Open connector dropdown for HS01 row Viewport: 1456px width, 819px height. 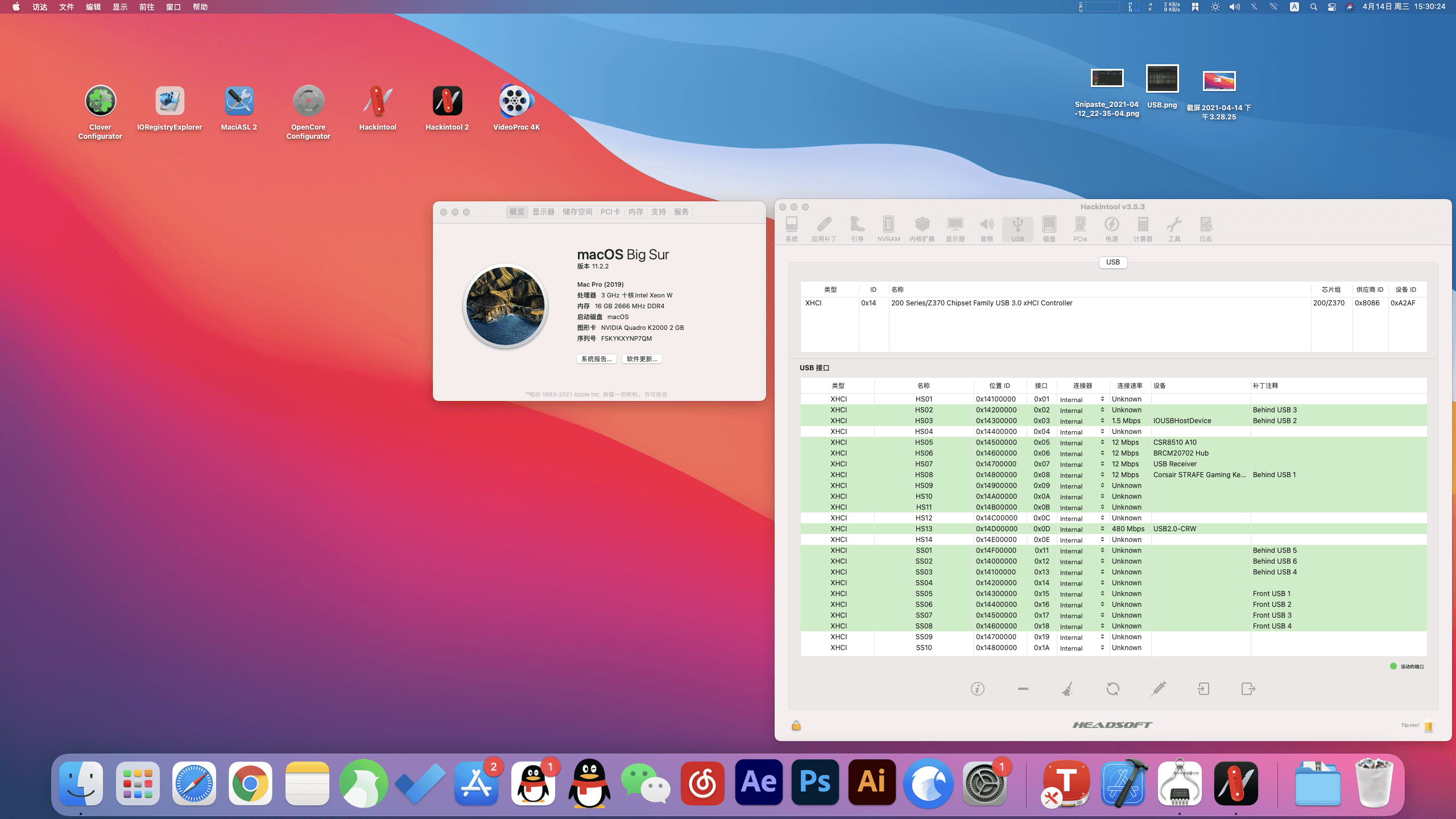tap(1082, 399)
